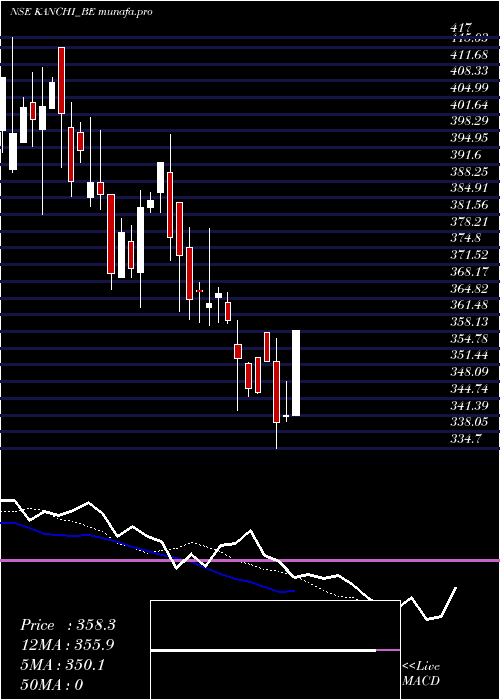Click the 338.05 price axis label
The width and height of the screenshot is (500, 700).
(469, 421)
